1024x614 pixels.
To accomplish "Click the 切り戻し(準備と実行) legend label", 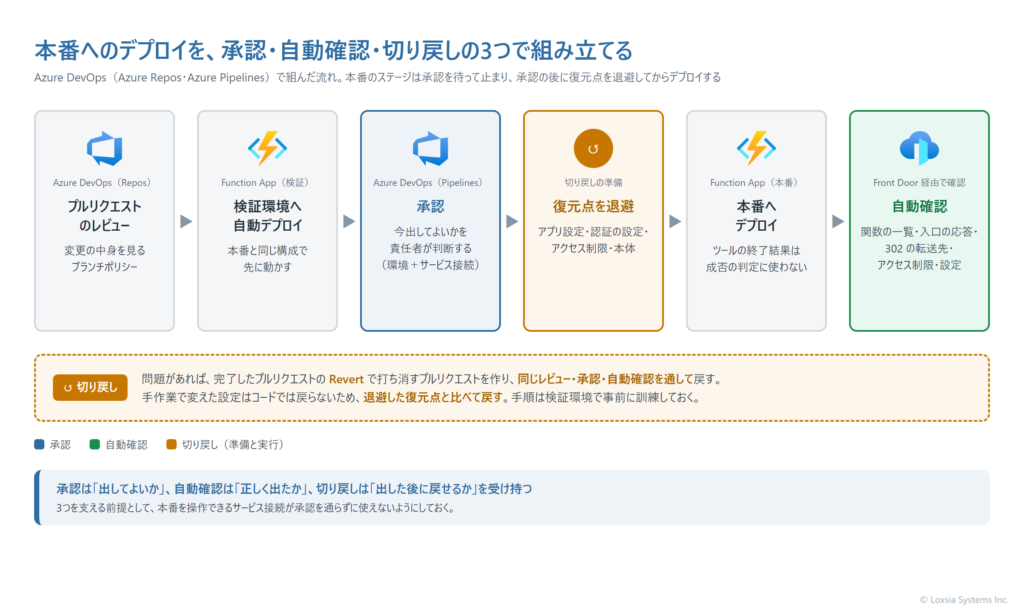I will point(234,445).
